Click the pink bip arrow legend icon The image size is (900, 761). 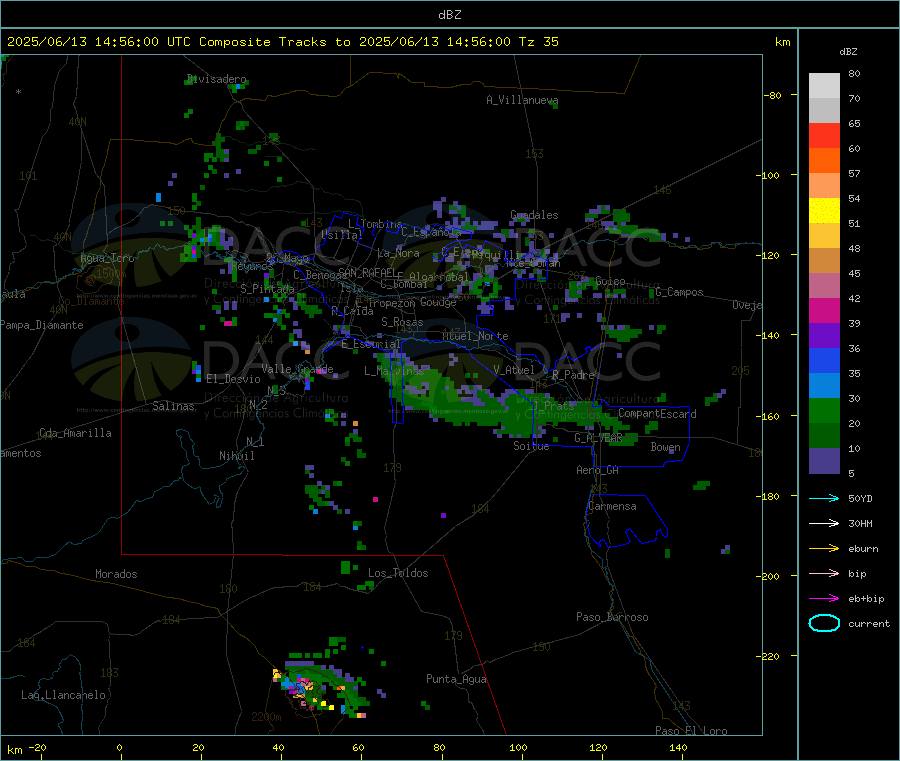824,573
